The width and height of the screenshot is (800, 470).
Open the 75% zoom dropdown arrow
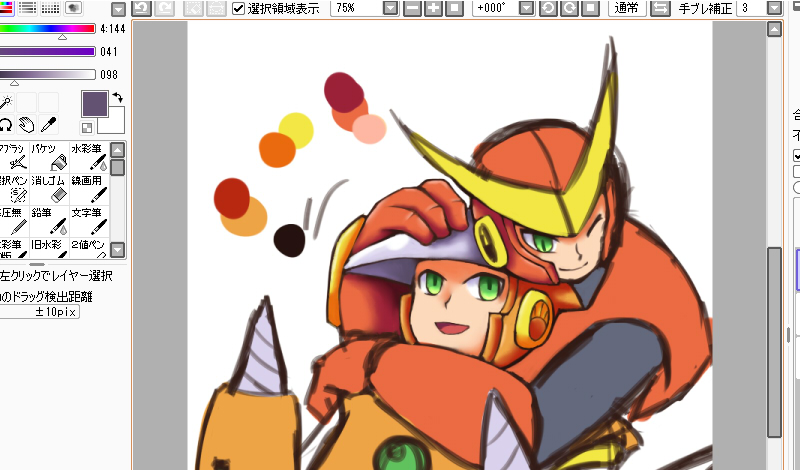click(x=390, y=8)
